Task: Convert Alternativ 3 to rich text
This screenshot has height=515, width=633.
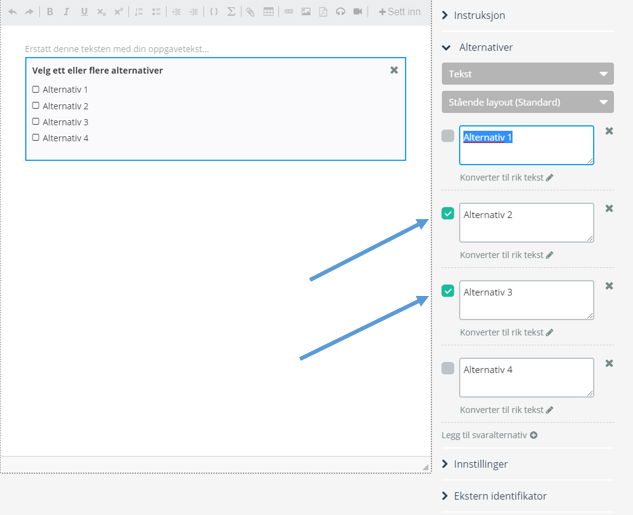Action: pos(506,333)
